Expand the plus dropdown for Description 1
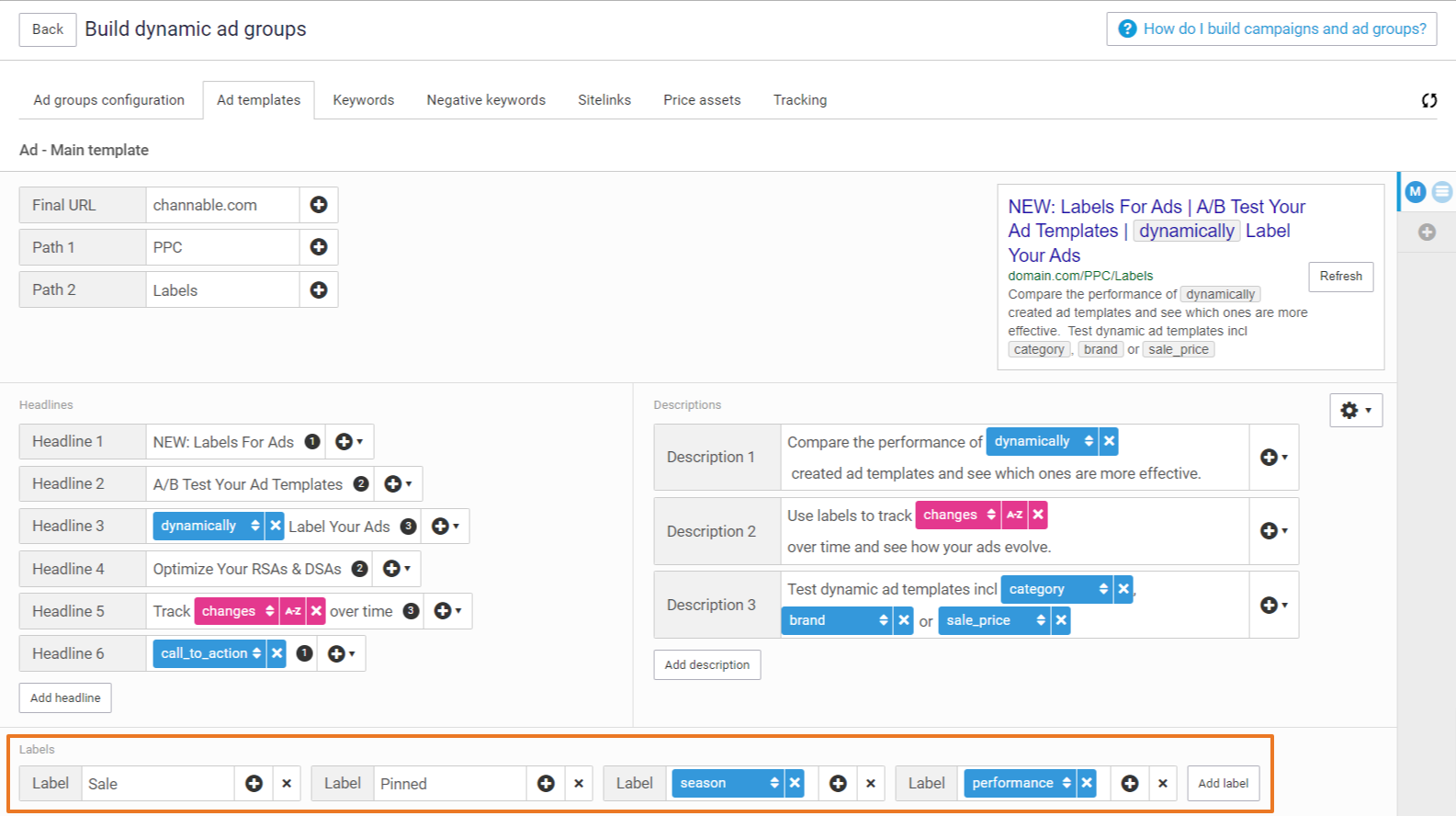The width and height of the screenshot is (1456, 816). pos(1273,457)
